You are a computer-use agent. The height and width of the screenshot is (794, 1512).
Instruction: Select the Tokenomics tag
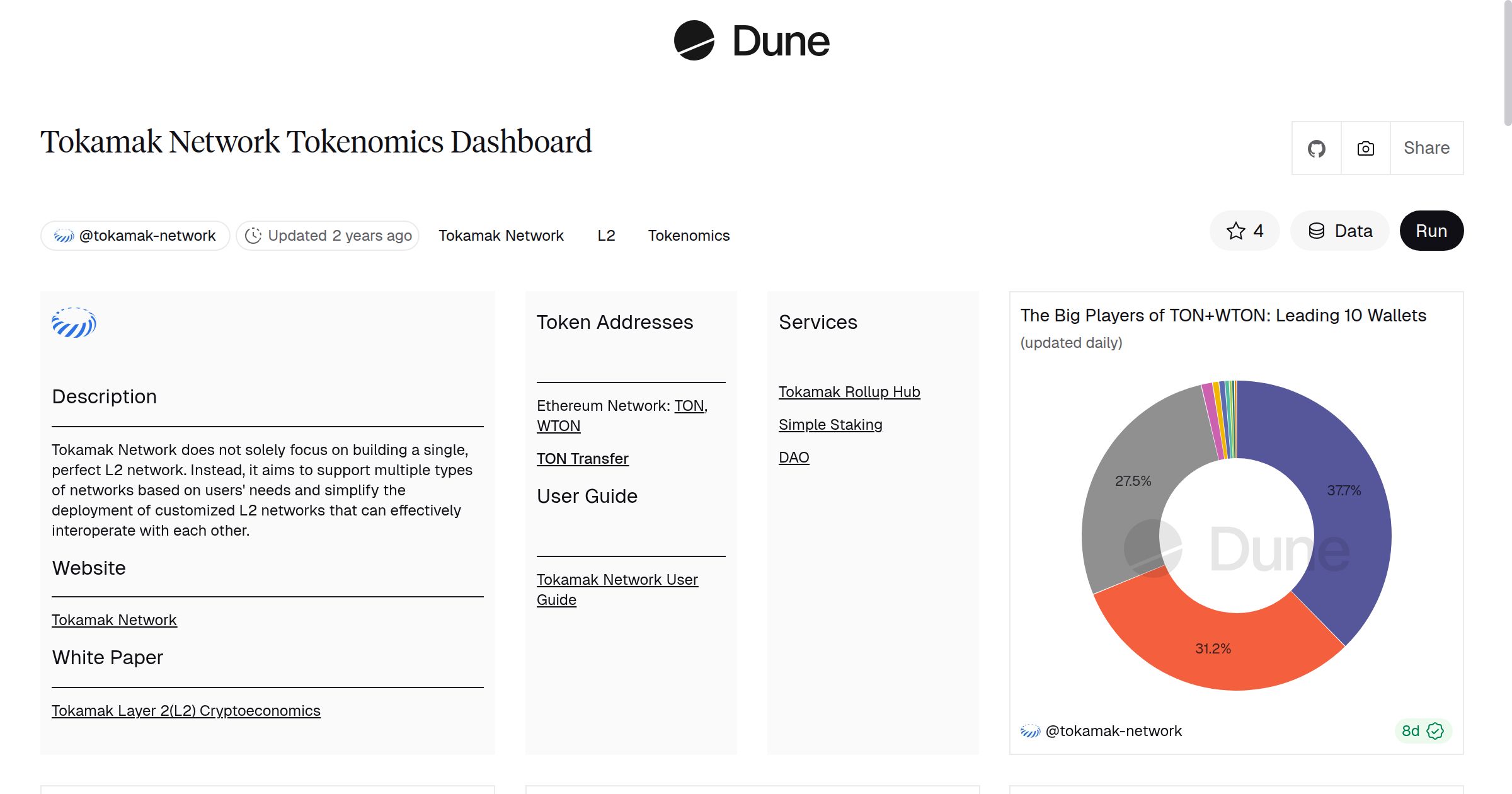point(689,235)
